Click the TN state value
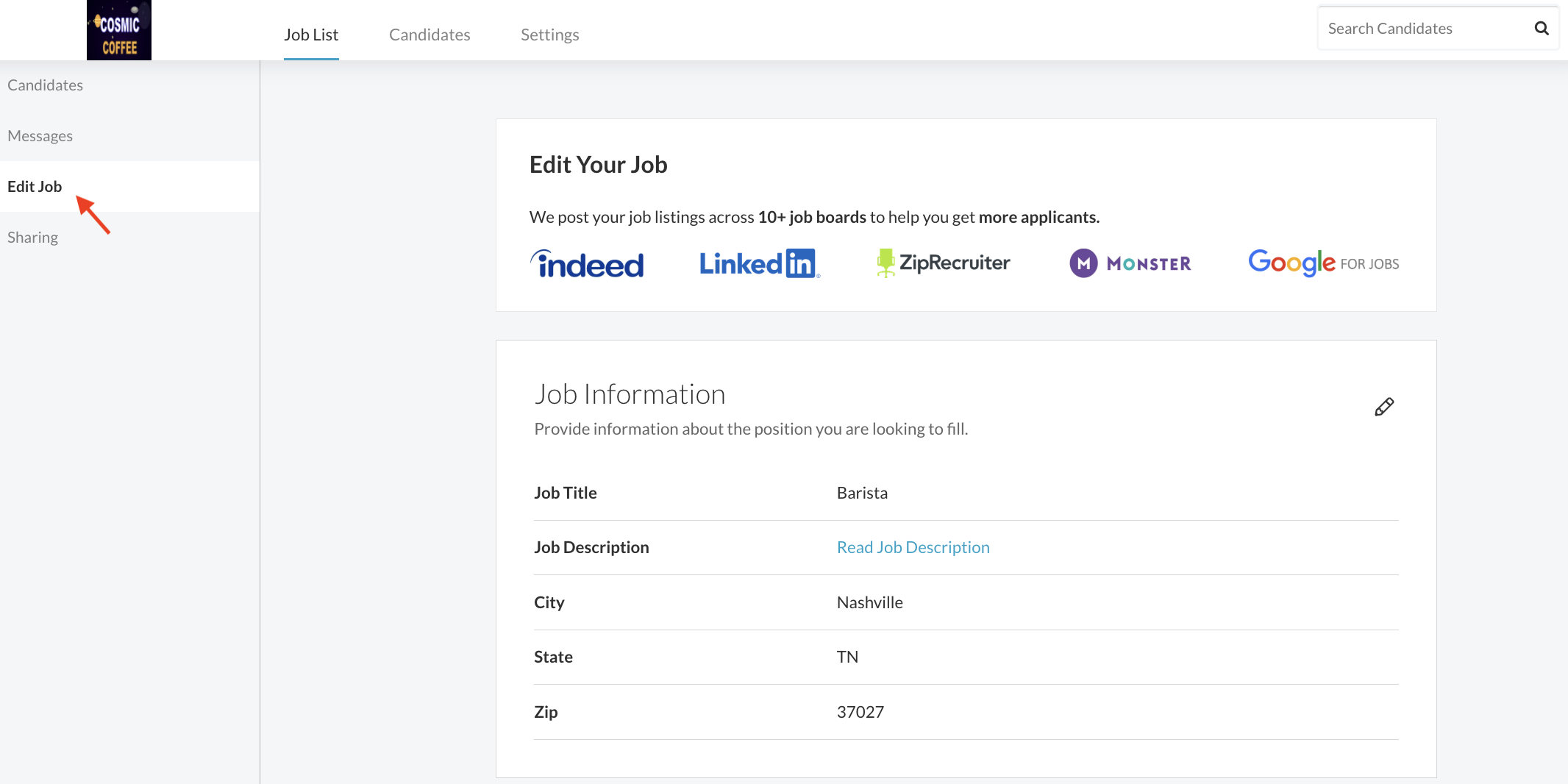This screenshot has width=1568, height=784. [x=847, y=657]
